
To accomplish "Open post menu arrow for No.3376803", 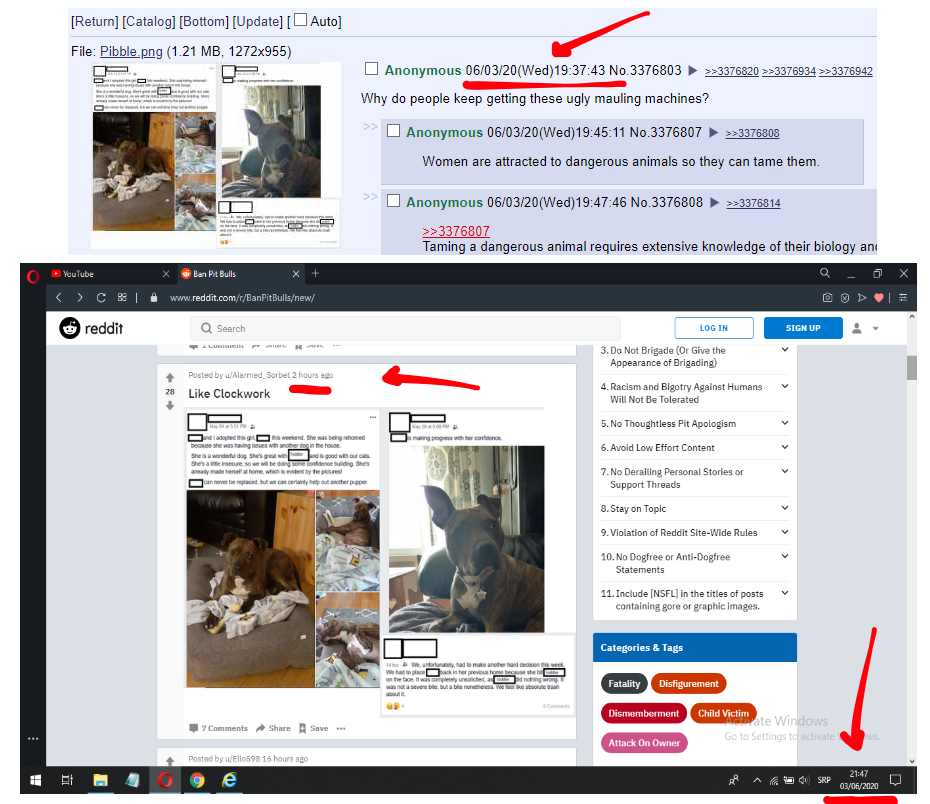I will pos(692,71).
